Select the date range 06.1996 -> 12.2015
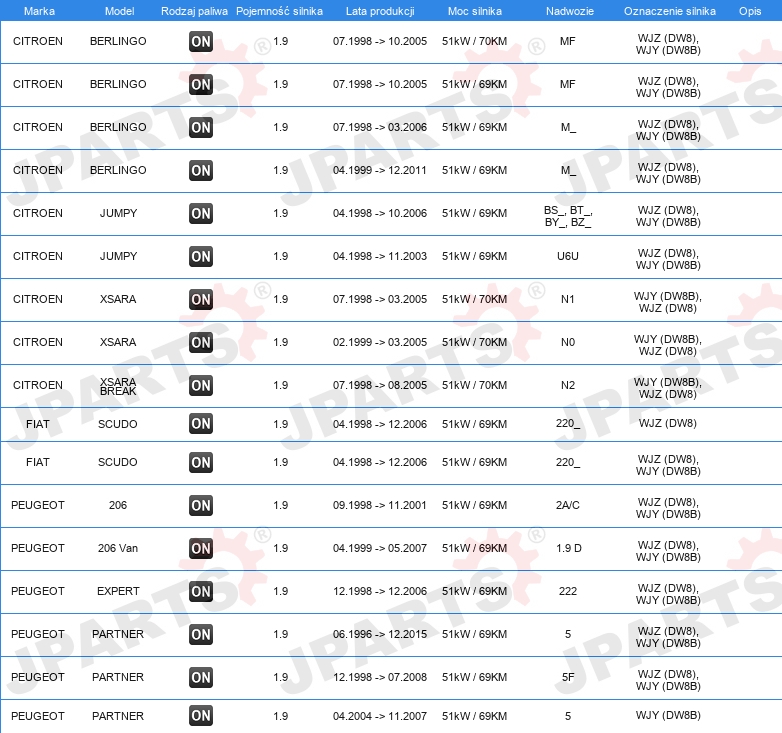 (x=380, y=634)
